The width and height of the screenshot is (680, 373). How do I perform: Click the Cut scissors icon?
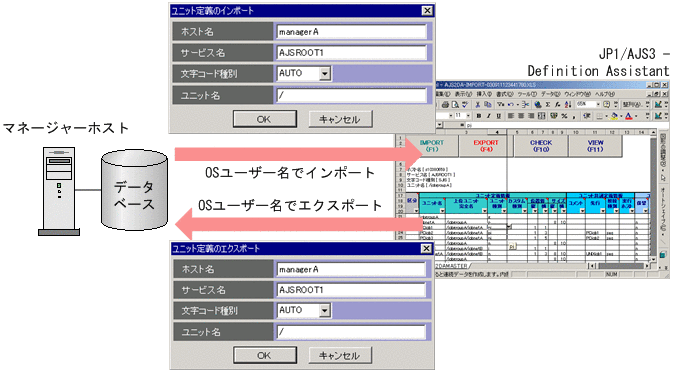(477, 105)
